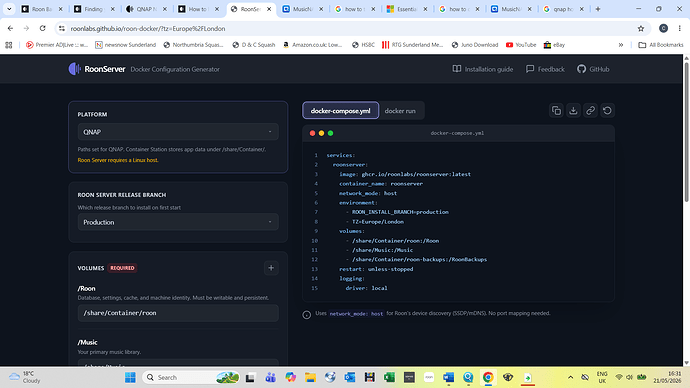The height and width of the screenshot is (388, 690).
Task: Open the Feedback link
Action: [545, 69]
